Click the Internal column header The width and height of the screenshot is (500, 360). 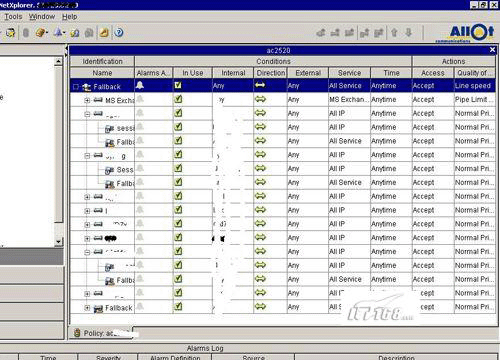click(x=233, y=73)
